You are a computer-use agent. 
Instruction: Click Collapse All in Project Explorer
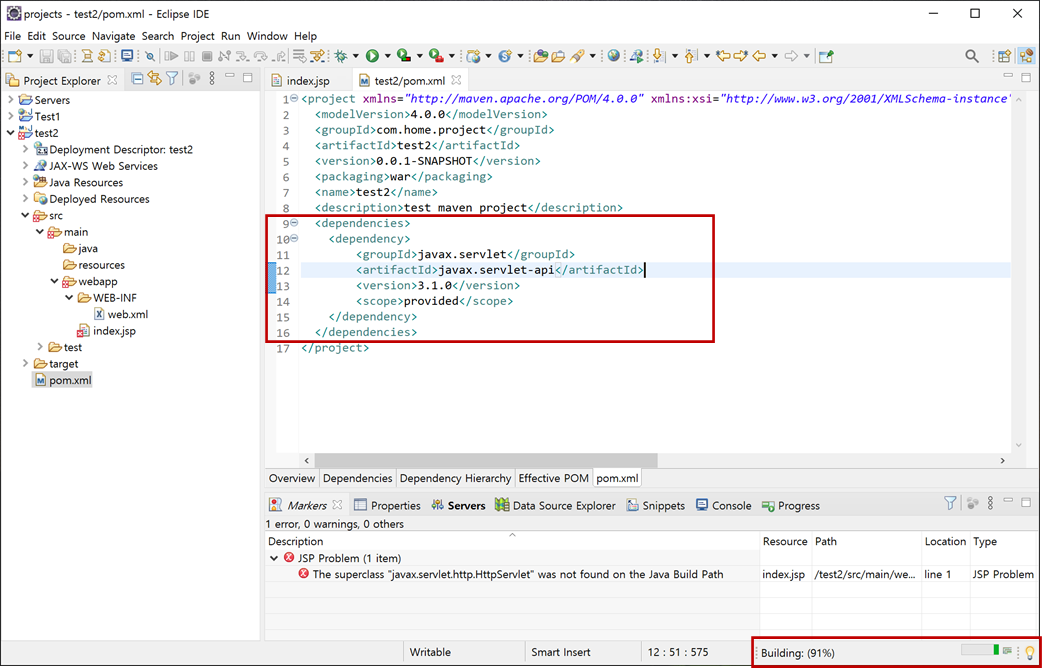pyautogui.click(x=138, y=79)
